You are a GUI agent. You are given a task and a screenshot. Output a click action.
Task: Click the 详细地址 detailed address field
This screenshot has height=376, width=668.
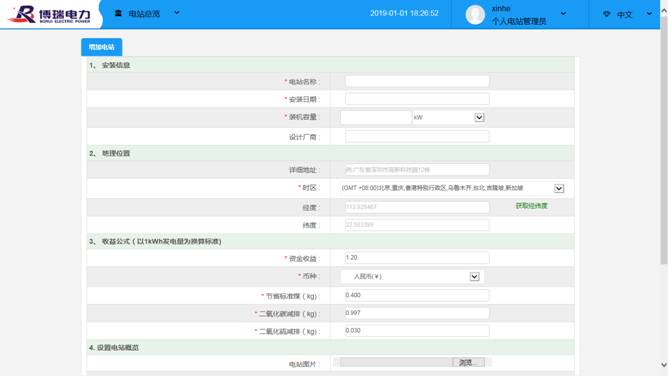click(417, 169)
